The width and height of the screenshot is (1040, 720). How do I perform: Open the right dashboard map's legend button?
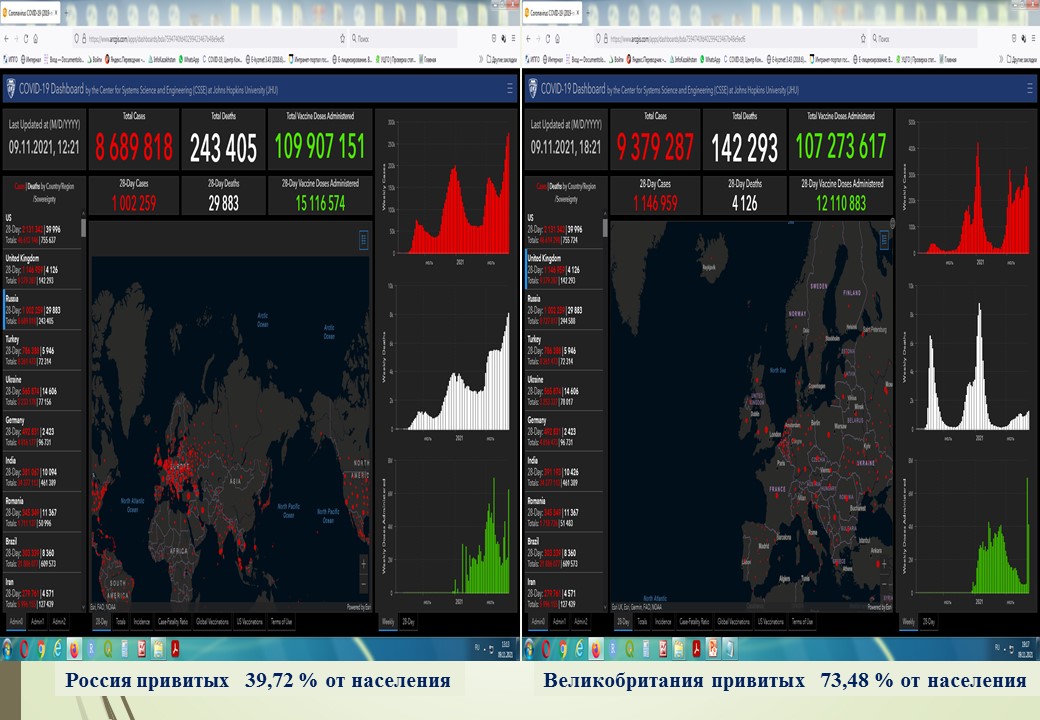pos(884,239)
